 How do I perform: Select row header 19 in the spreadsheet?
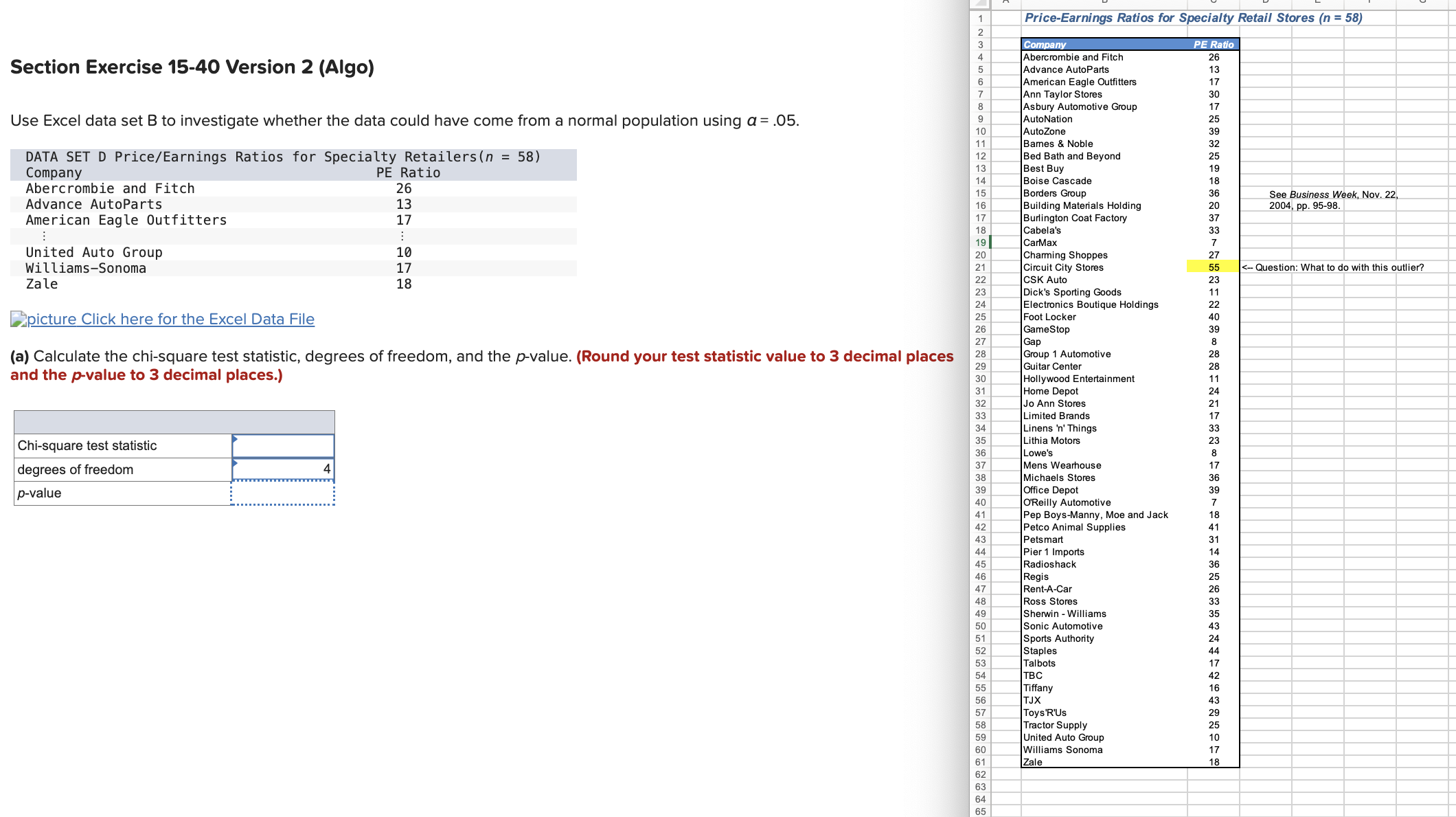coord(980,243)
